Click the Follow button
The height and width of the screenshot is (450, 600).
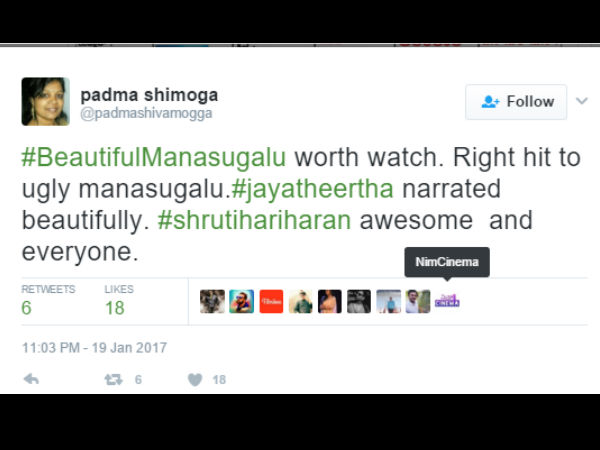coord(516,102)
